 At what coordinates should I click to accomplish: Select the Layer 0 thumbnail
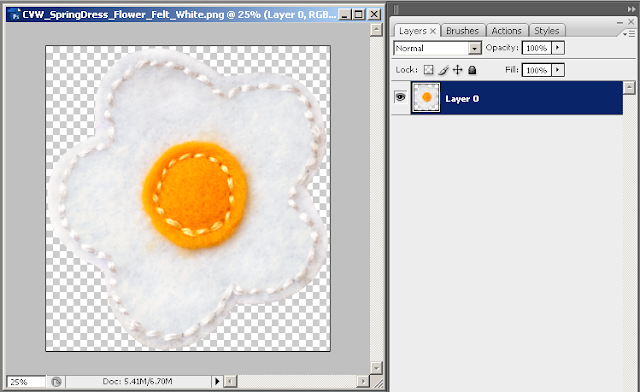[x=426, y=97]
